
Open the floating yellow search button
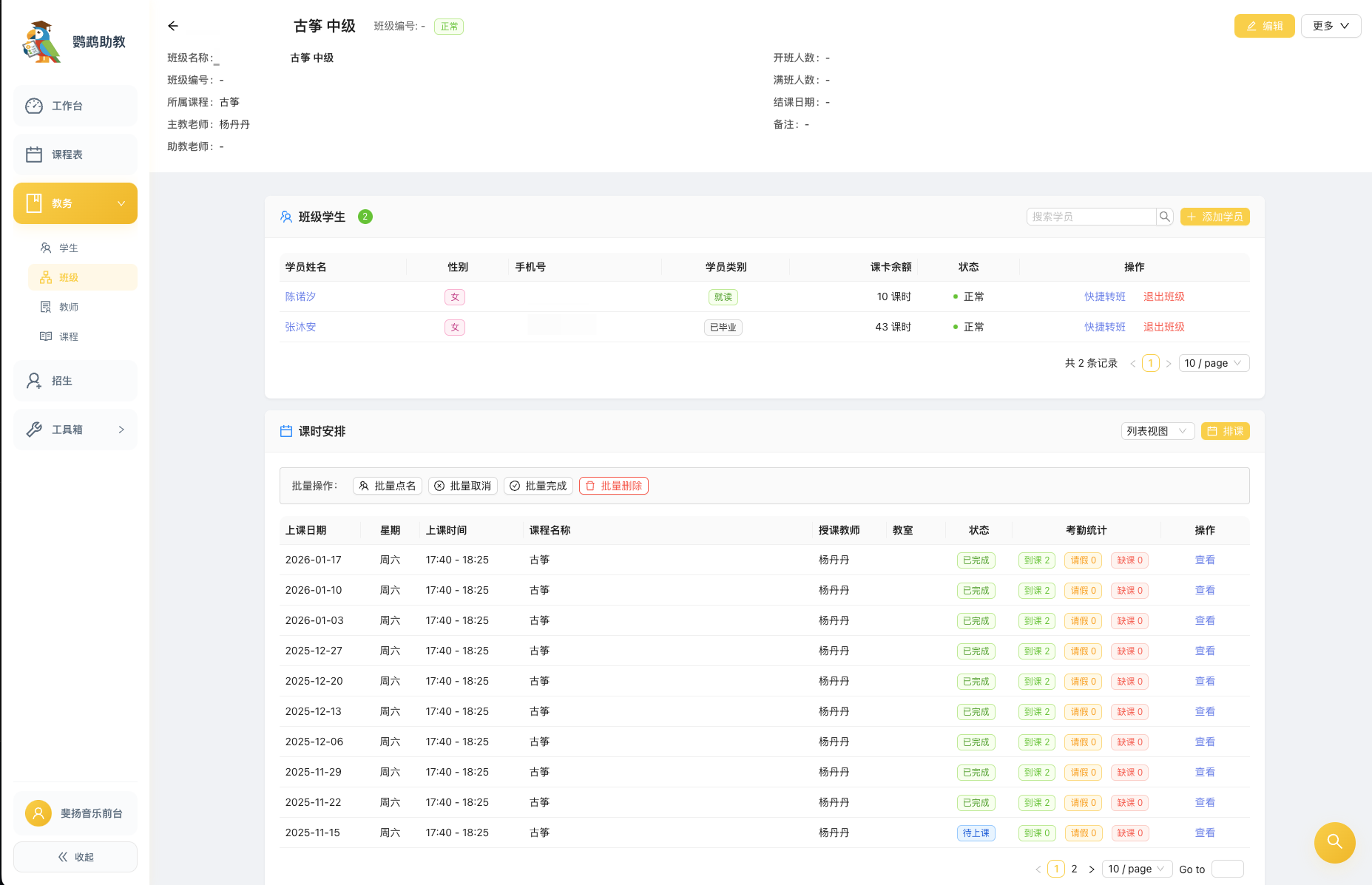tap(1334, 842)
